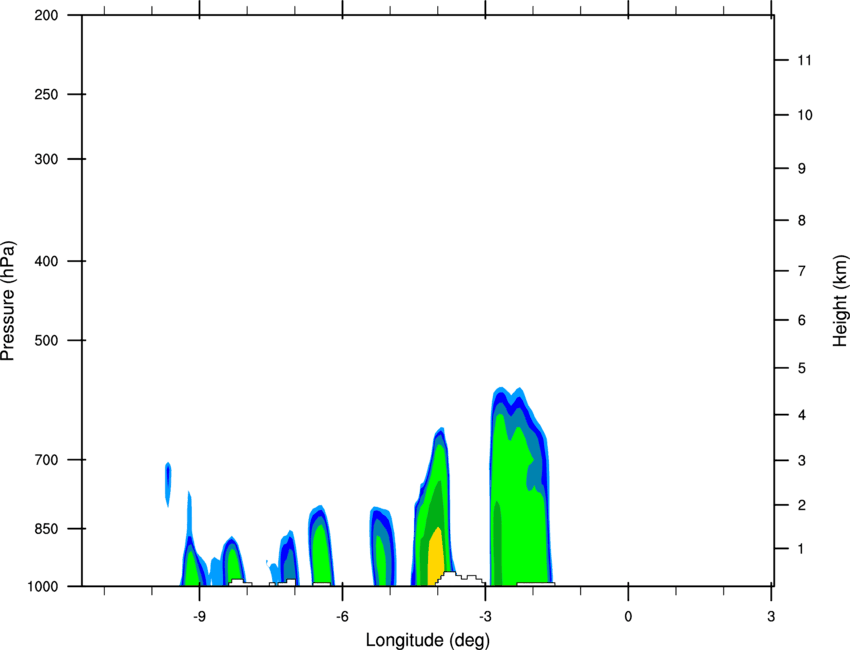This screenshot has height=650, width=850.
Task: Click pressure tick label 400
Action: pyautogui.click(x=46, y=261)
